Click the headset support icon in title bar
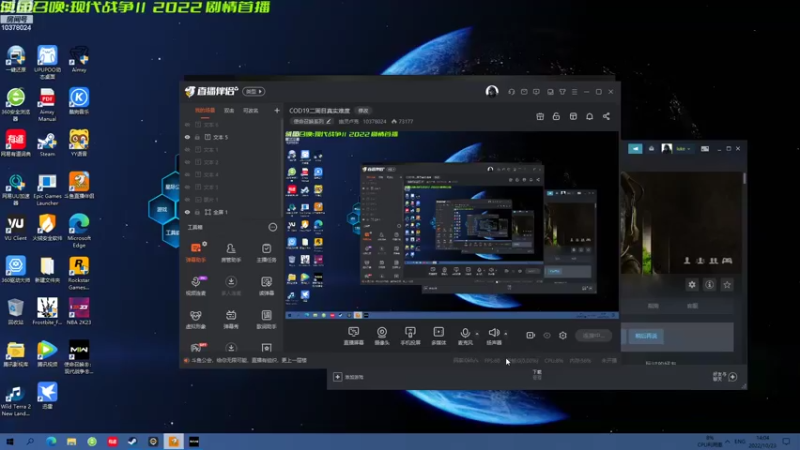Screen dimensions: 800x450 coord(511,92)
